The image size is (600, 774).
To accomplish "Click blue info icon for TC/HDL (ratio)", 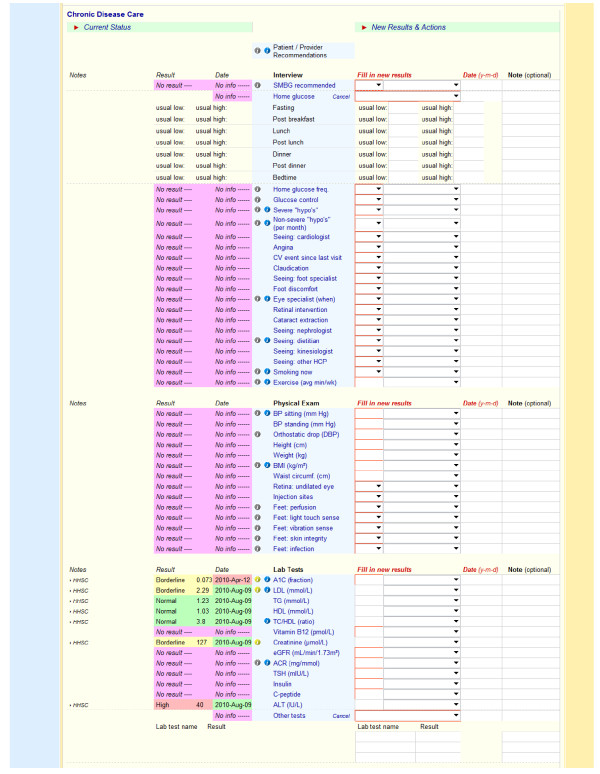I will pyautogui.click(x=267, y=621).
